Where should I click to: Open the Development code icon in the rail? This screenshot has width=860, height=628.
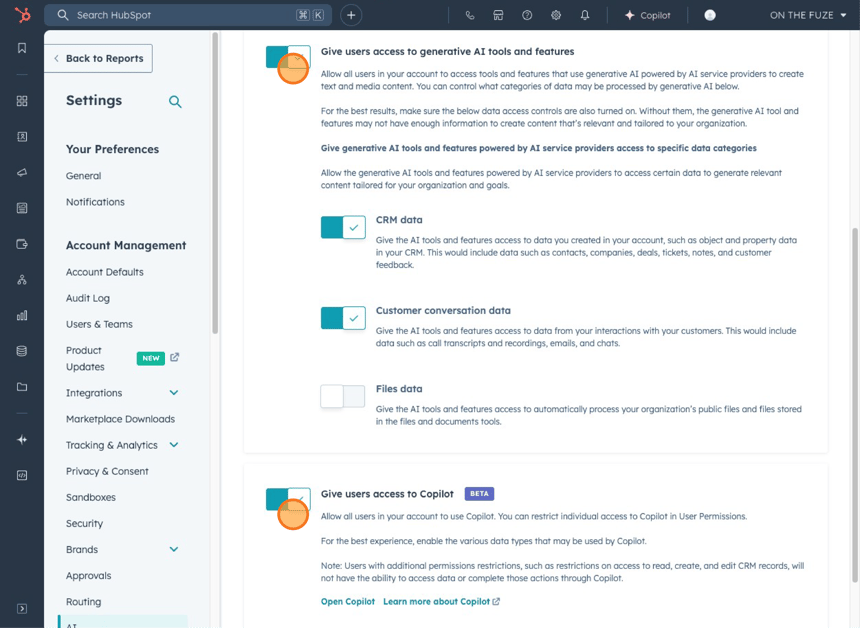point(22,476)
